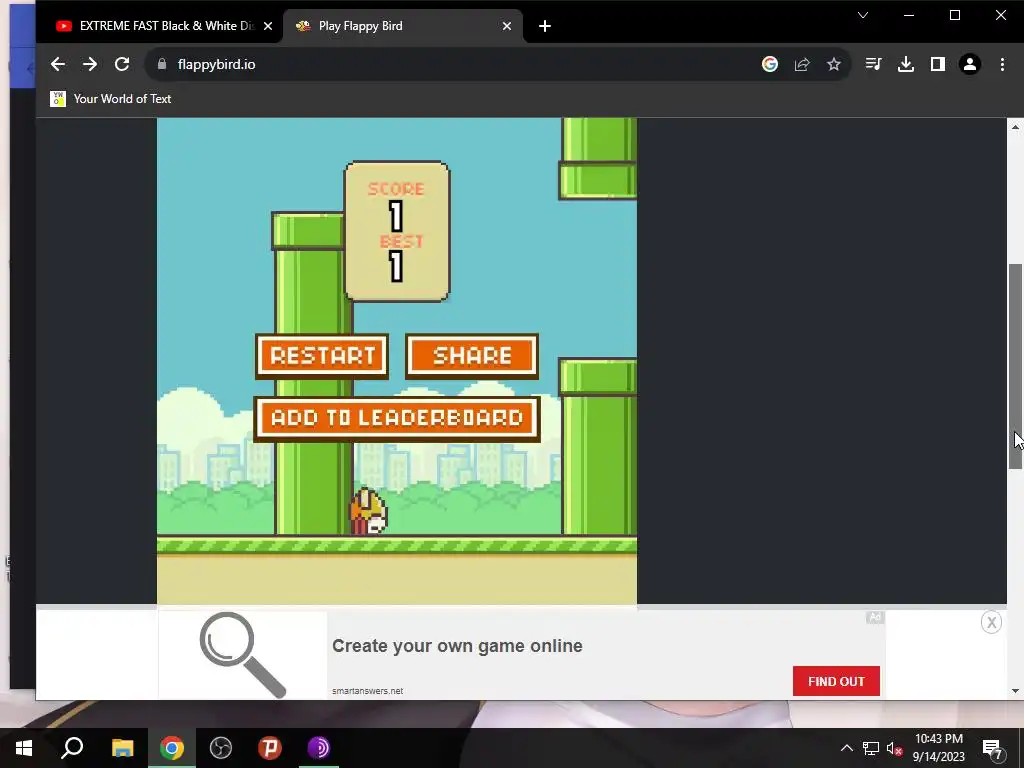Screen dimensions: 1024x768
Task: Click the scrollbar up arrow
Action: coord(1015,127)
